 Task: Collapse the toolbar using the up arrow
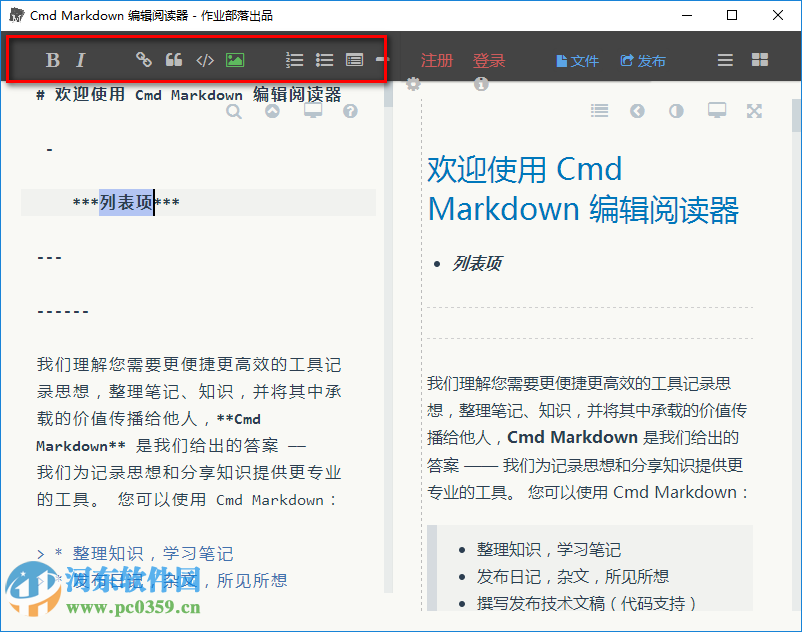coord(271,111)
